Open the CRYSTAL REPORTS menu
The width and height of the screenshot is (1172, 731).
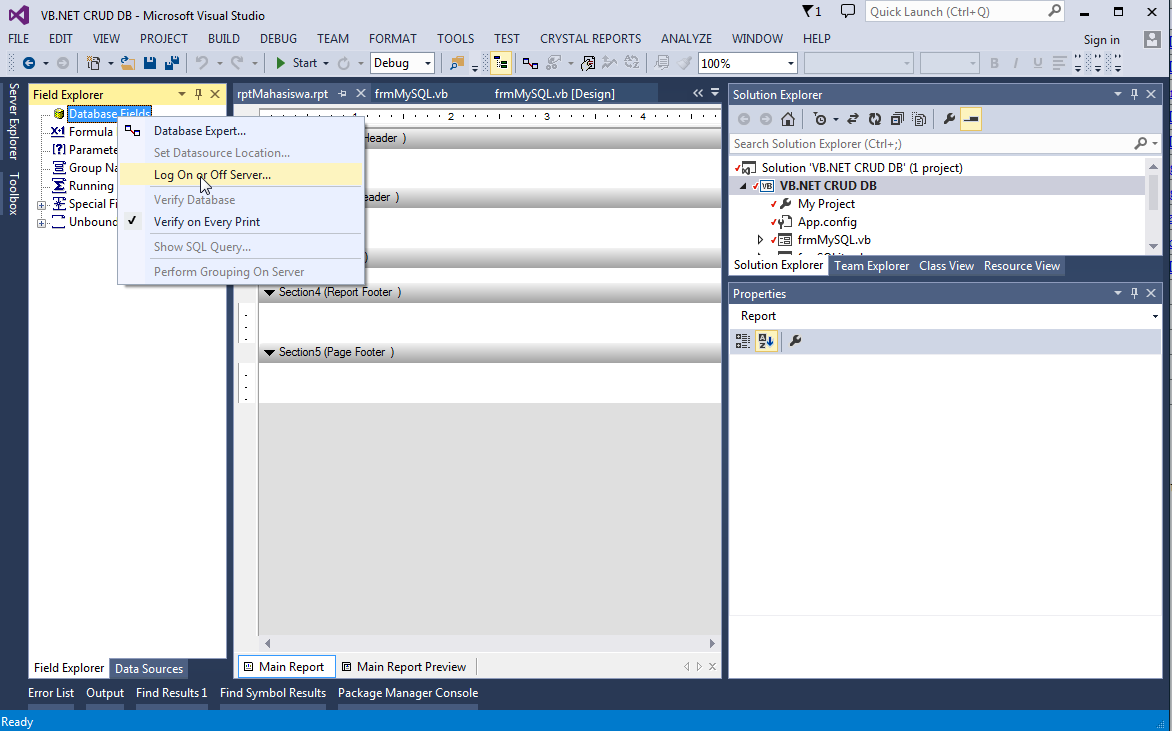590,39
